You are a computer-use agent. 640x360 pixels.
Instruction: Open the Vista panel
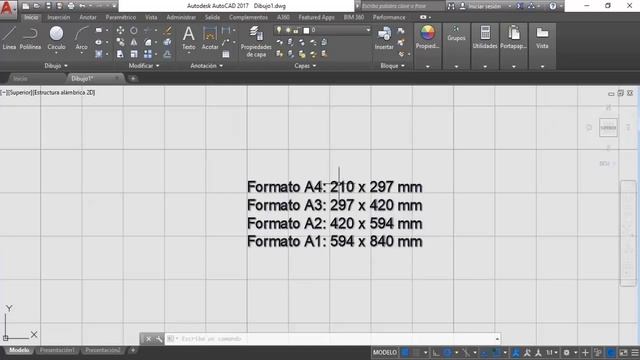(x=542, y=38)
